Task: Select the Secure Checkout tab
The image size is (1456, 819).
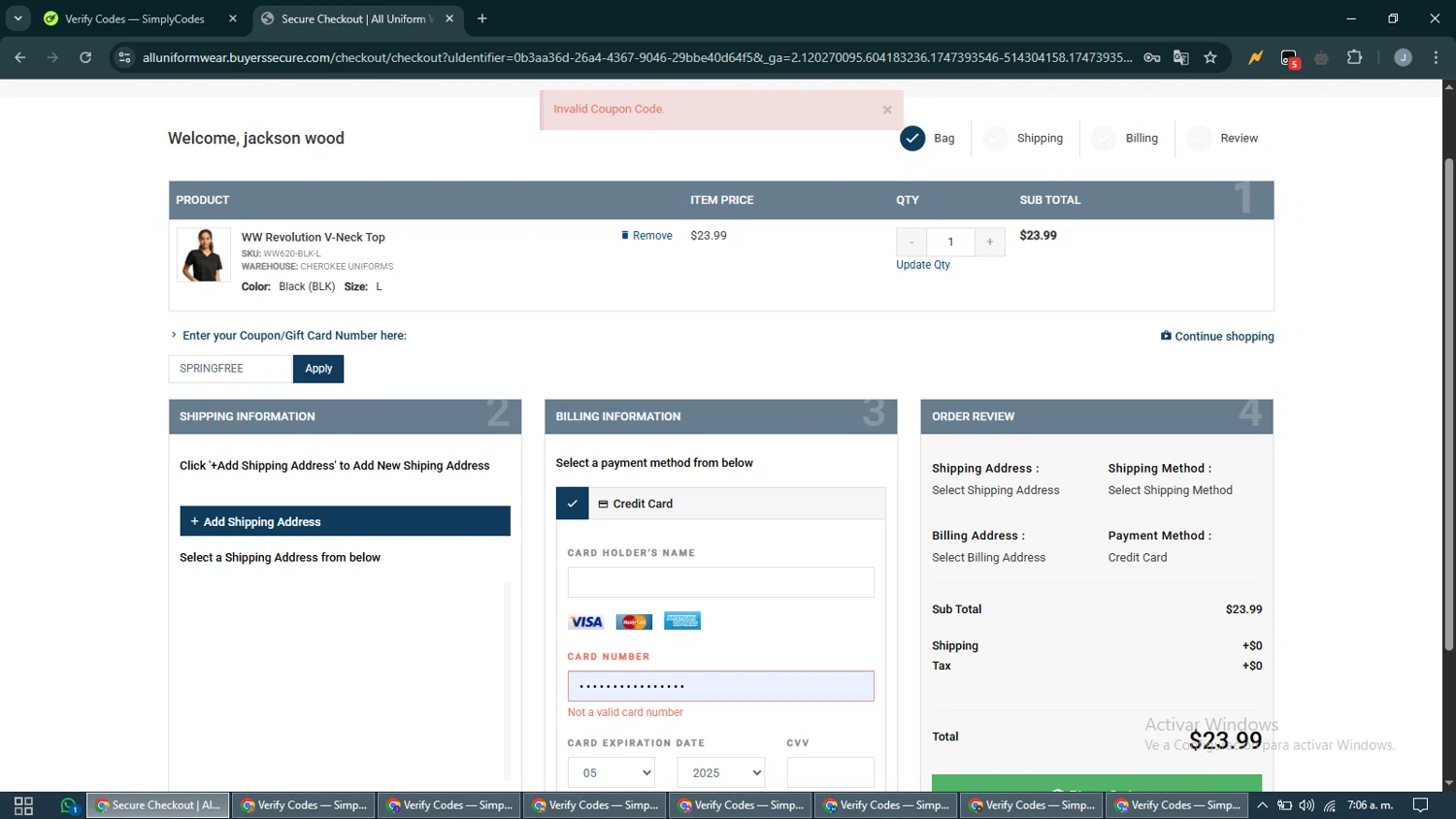Action: 357,18
